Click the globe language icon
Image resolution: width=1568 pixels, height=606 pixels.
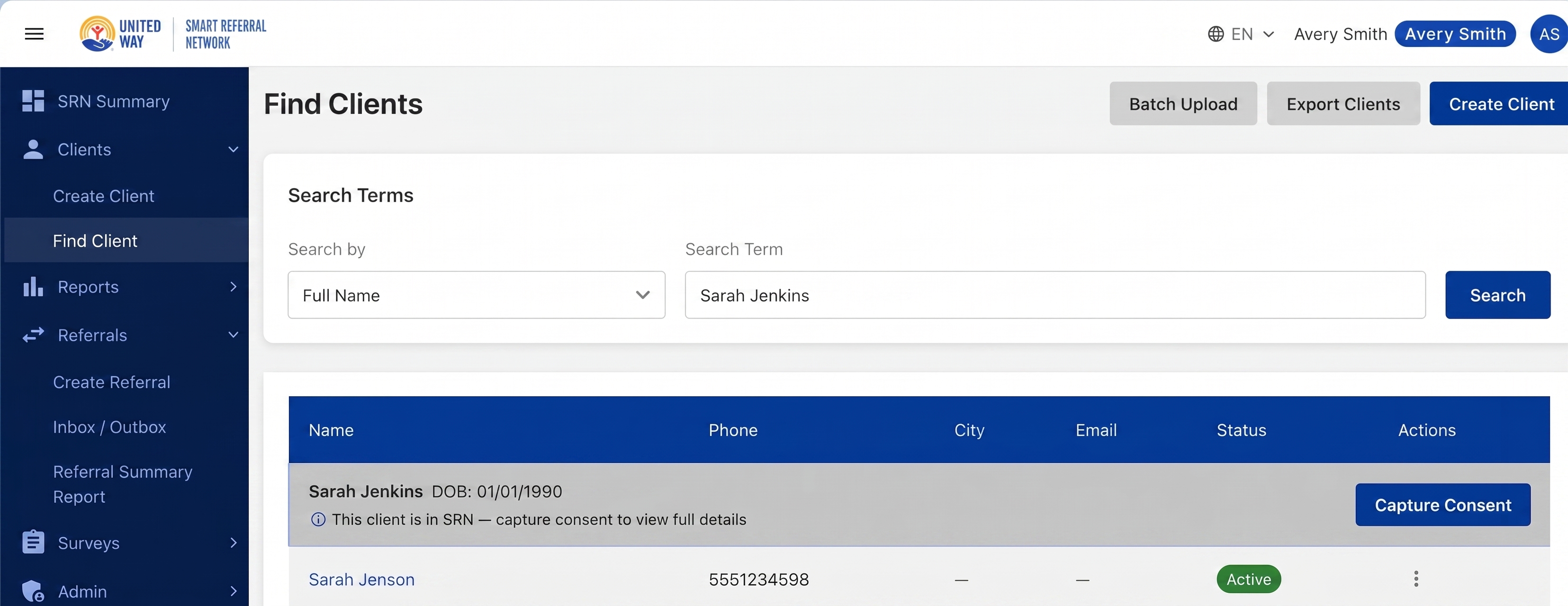point(1216,34)
